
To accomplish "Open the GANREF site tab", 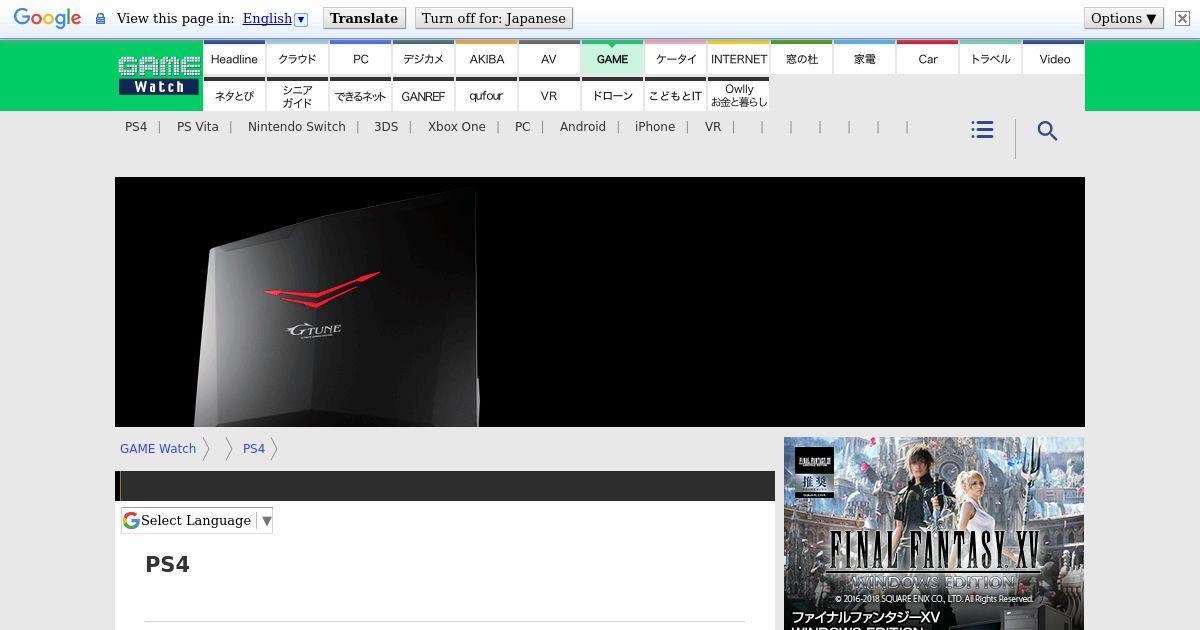I will [x=423, y=94].
